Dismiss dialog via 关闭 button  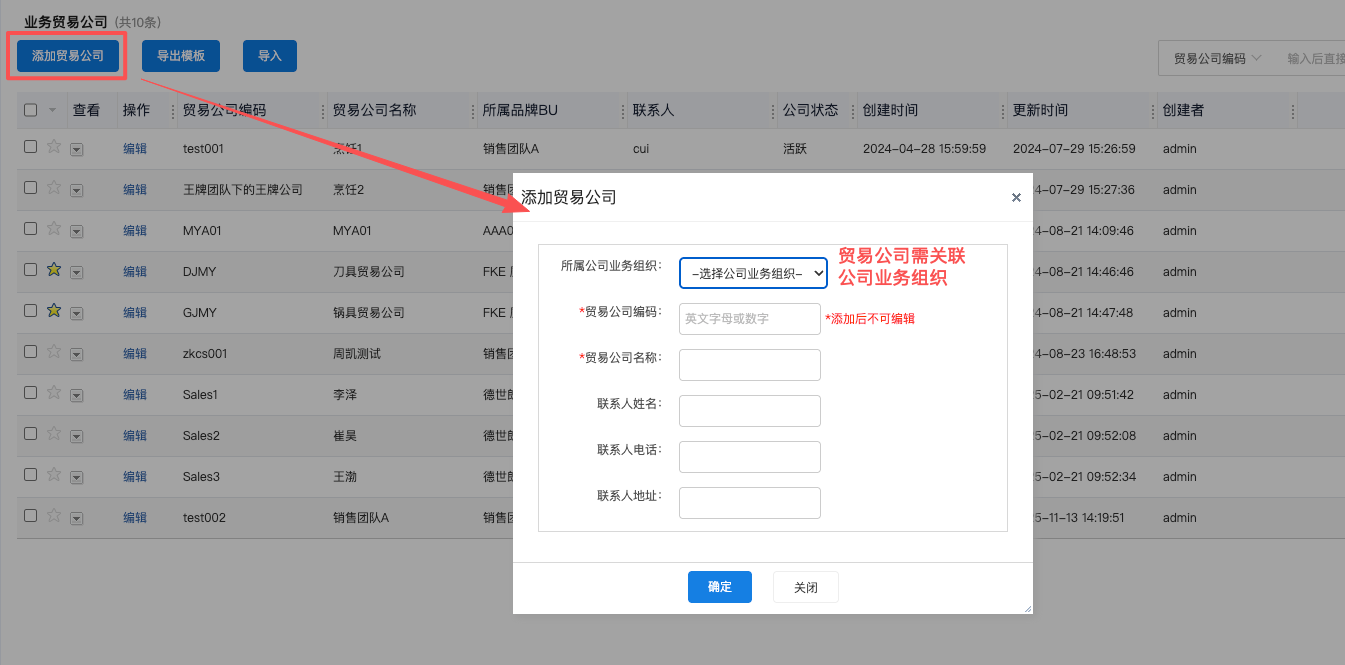point(806,587)
